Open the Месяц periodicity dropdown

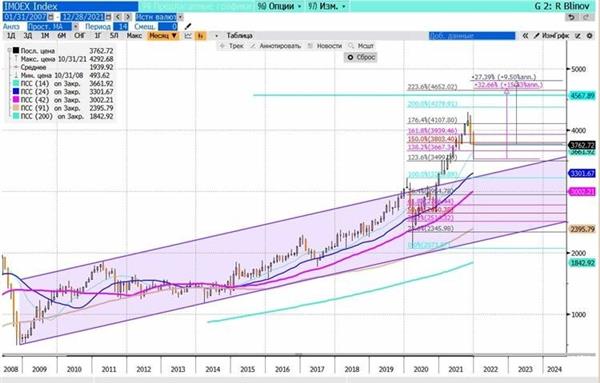163,36
